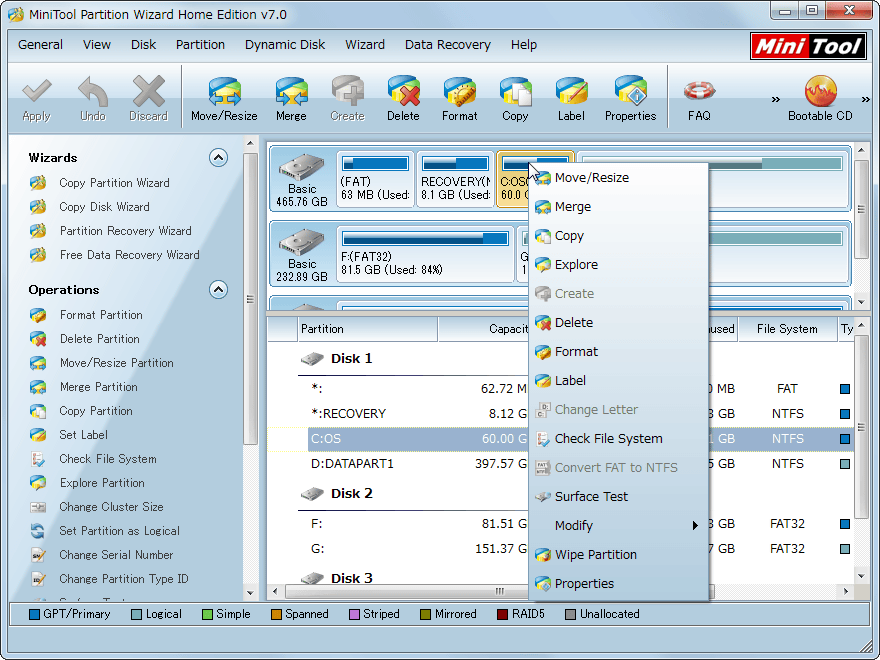Open the Dynamic Disk menu
880x660 pixels.
click(285, 45)
